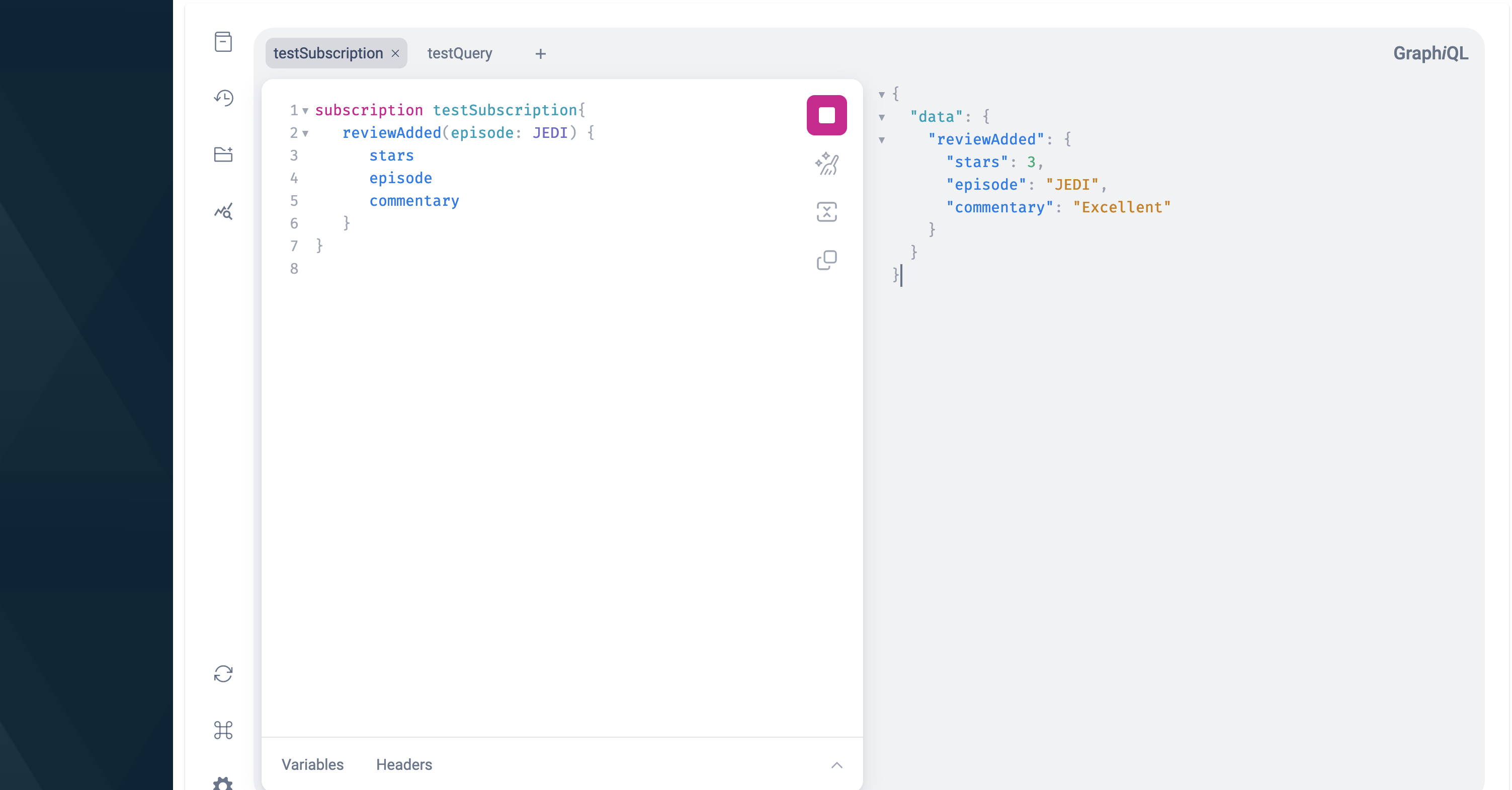The width and height of the screenshot is (1512, 790).
Task: Open the analytics search sidebar icon
Action: [223, 211]
